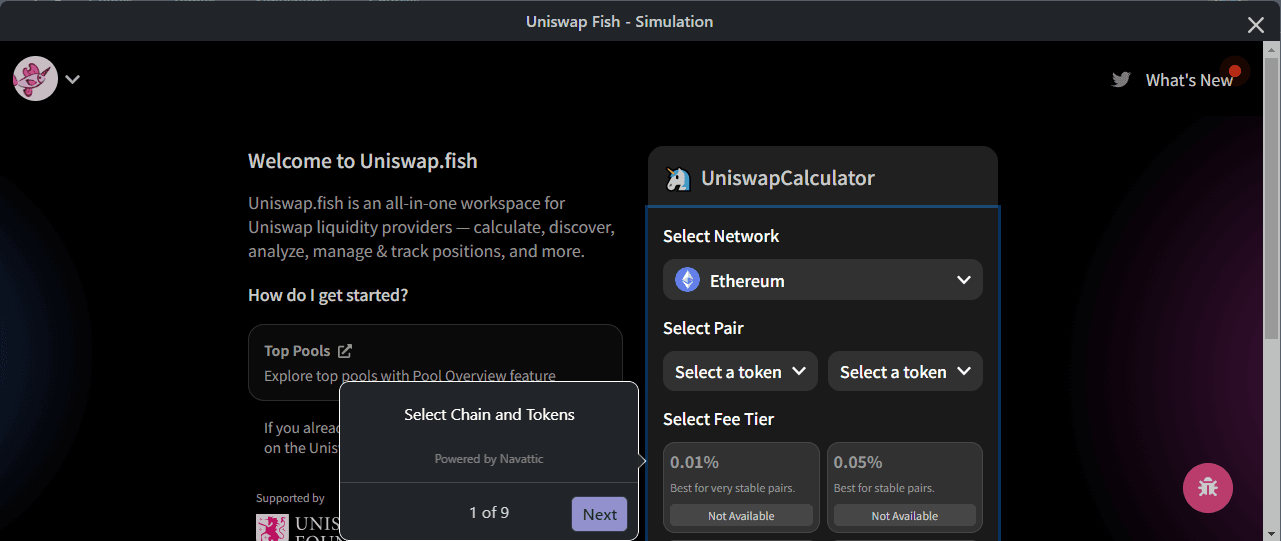Click the 1 of 9 step indicator
This screenshot has height=541, width=1281.
click(x=489, y=512)
